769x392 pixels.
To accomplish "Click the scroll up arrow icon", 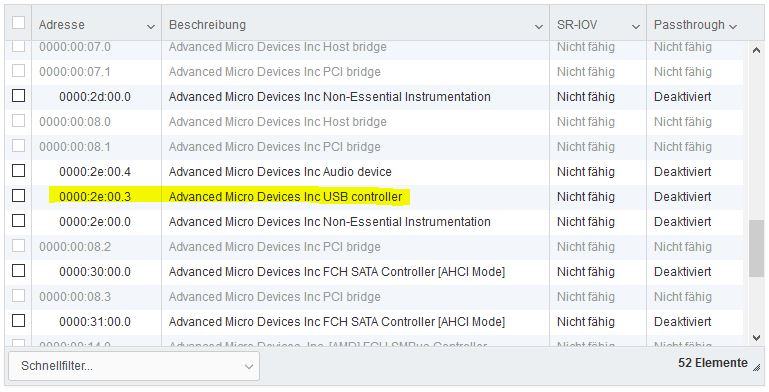I will 756,50.
